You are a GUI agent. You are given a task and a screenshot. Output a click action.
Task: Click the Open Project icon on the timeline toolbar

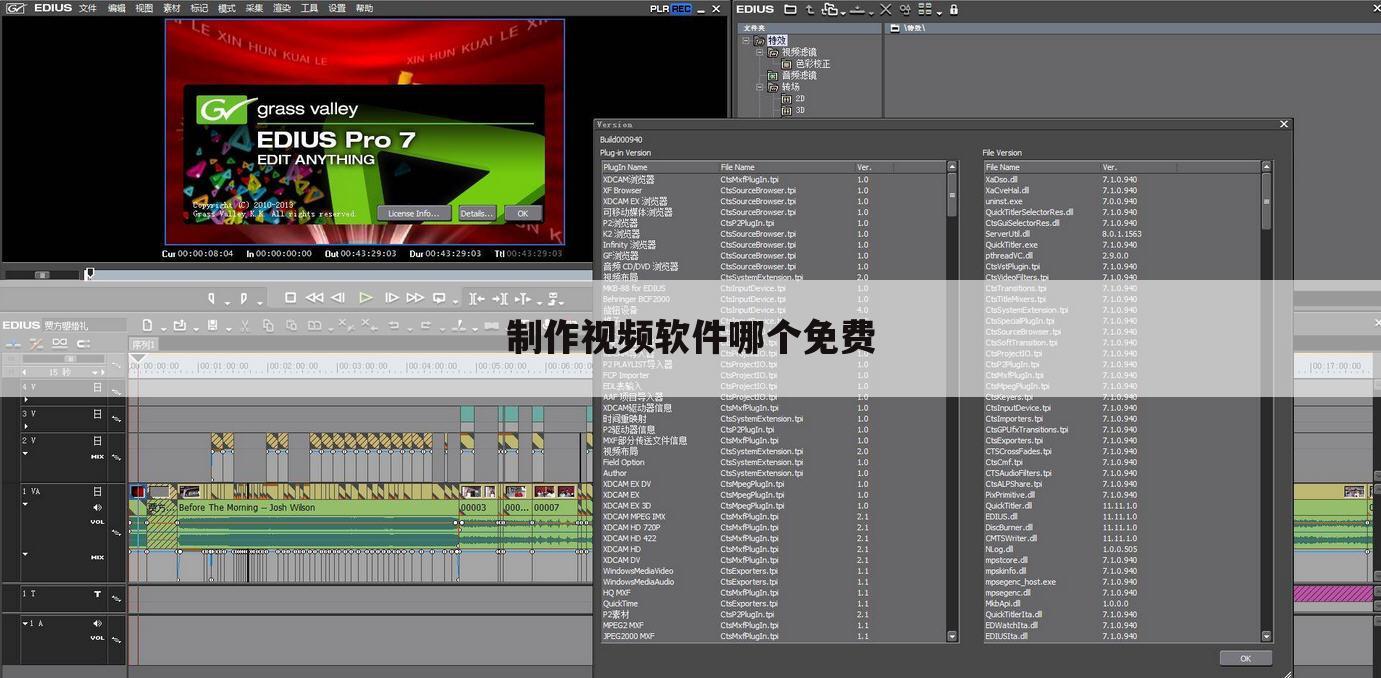pyautogui.click(x=179, y=325)
